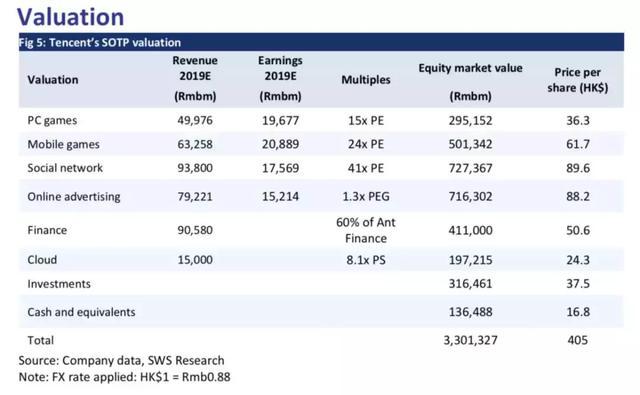Select Cash and equivalents row label
Screen dimensions: 640x395
(81, 312)
